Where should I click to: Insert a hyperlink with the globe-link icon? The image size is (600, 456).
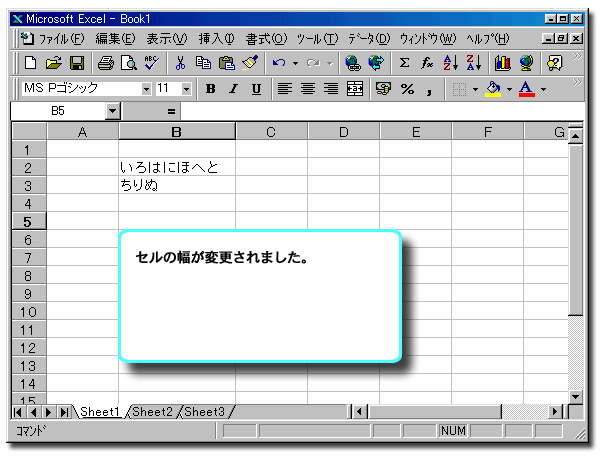pyautogui.click(x=352, y=63)
